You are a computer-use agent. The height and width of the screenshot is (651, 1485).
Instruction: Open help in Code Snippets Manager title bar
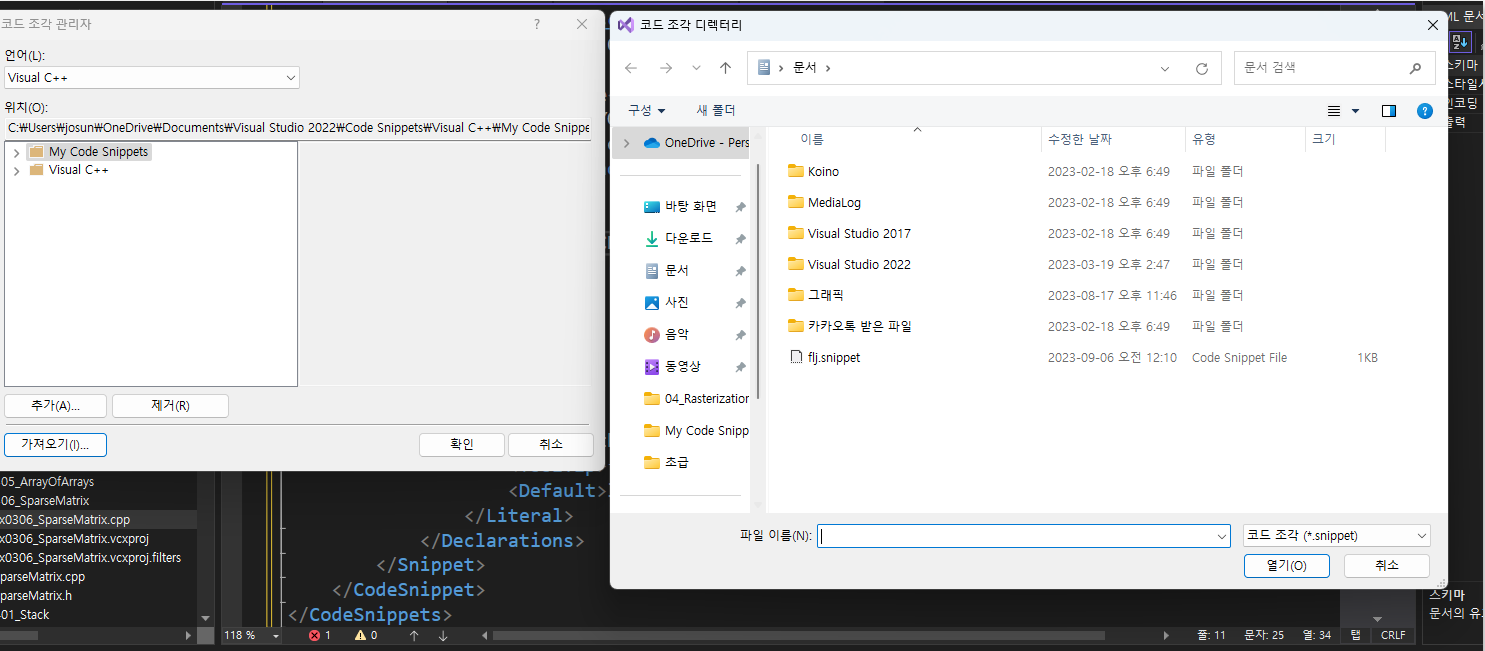click(537, 24)
